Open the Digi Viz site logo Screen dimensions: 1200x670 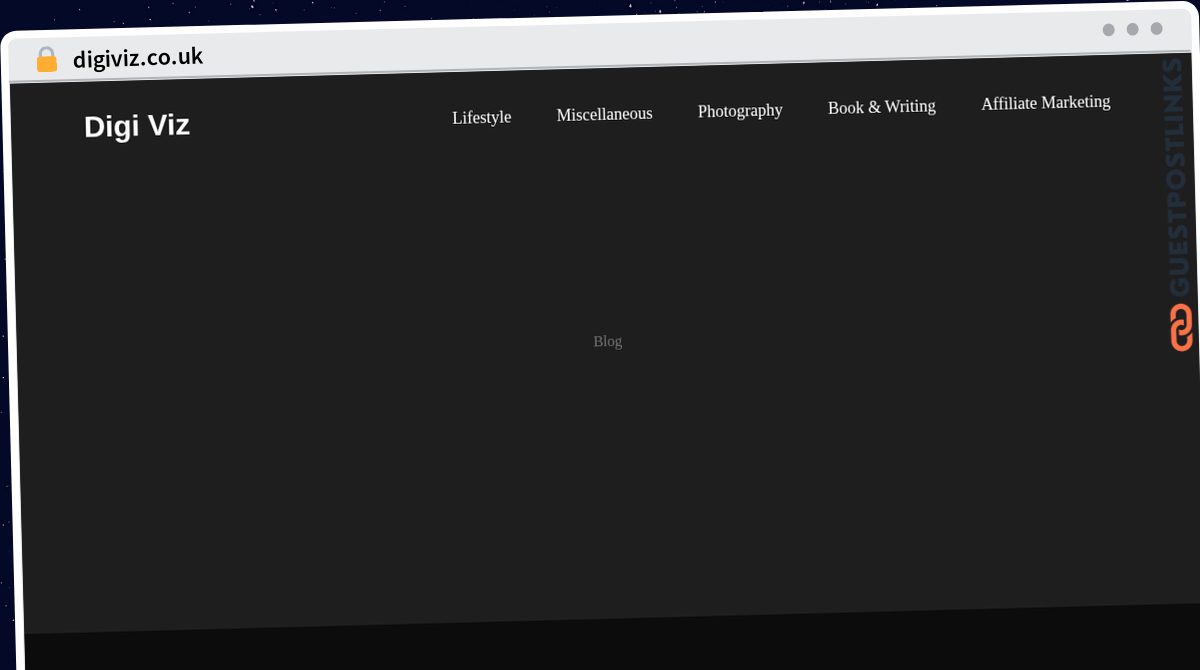tap(137, 126)
